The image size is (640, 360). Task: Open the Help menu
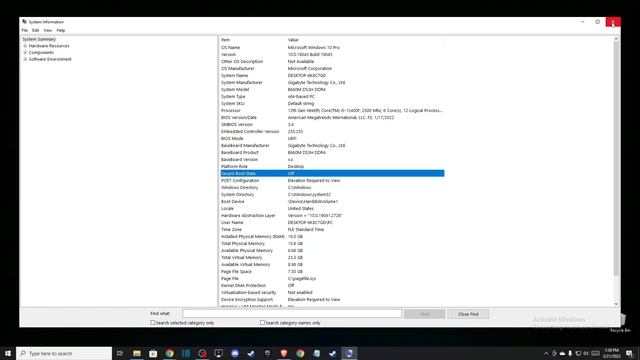point(61,30)
